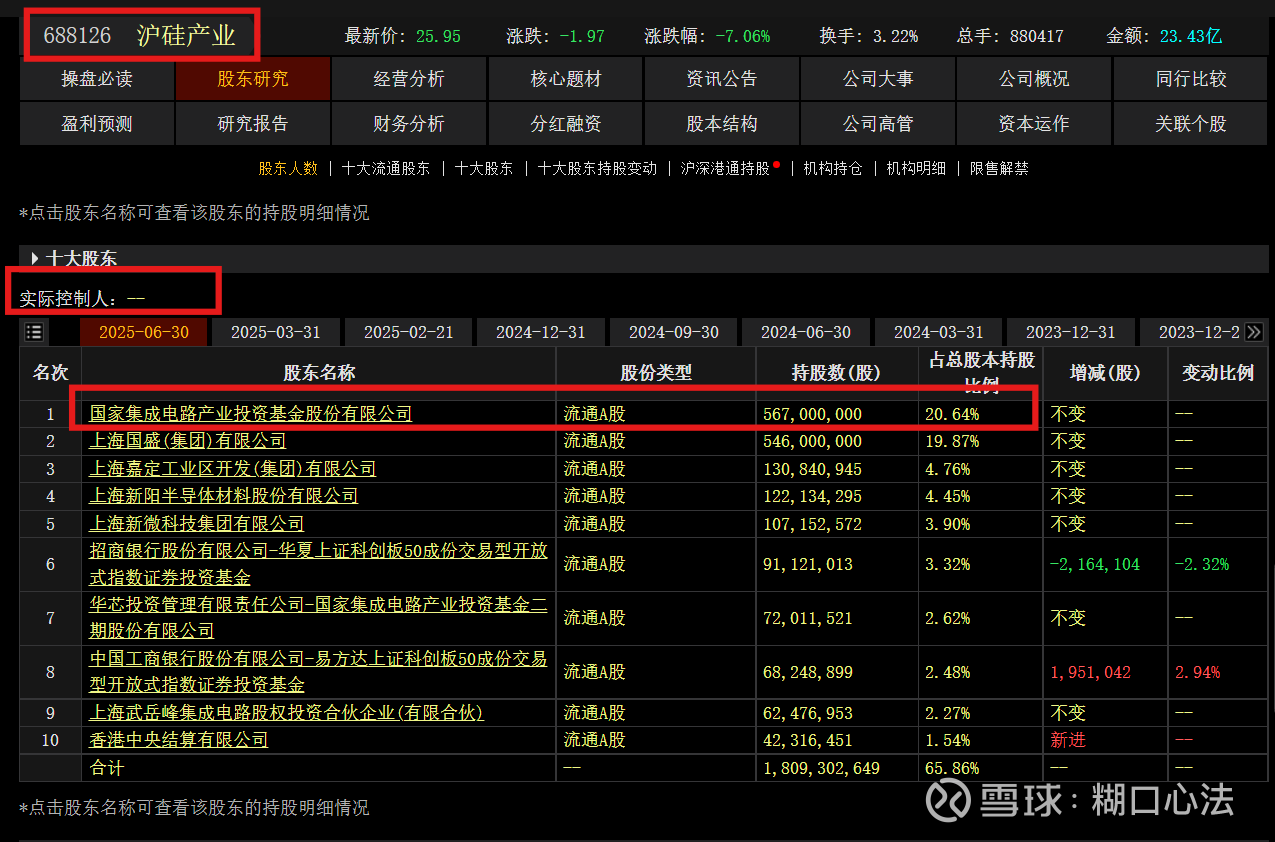Click the turnover amount 23.43亿

(x=1191, y=36)
